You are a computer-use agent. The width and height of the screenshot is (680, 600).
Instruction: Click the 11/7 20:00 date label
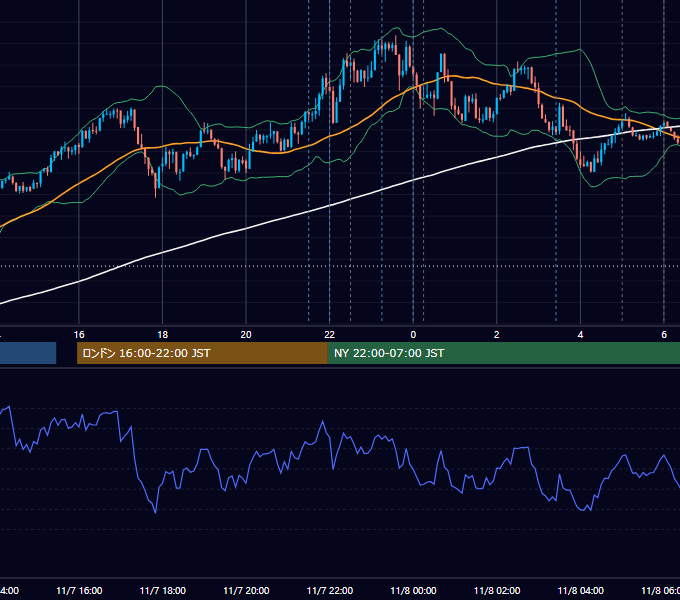point(246,590)
